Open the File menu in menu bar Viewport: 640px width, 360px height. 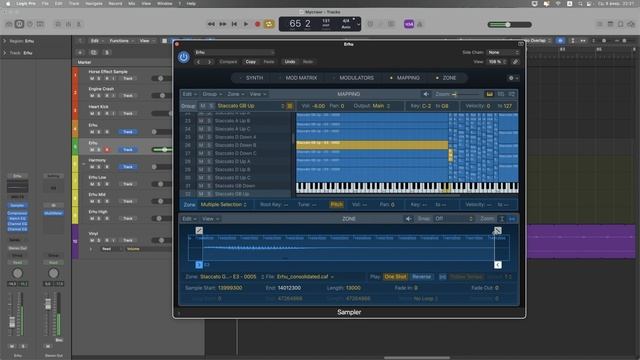click(x=45, y=3)
